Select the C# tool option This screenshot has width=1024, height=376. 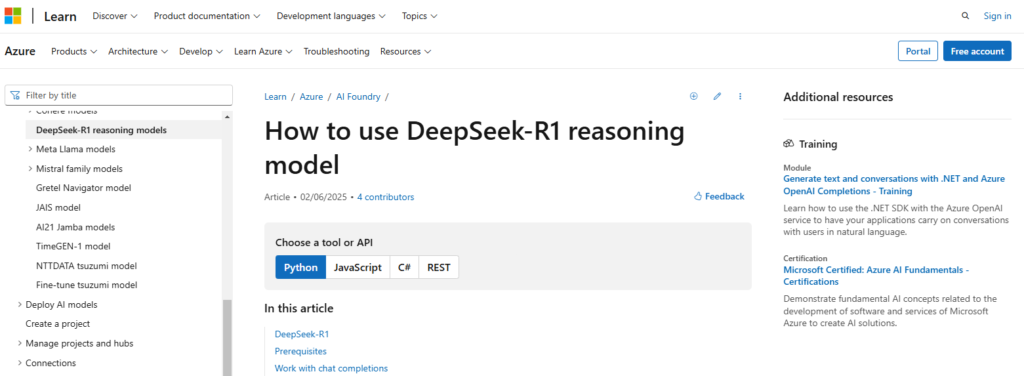(404, 267)
